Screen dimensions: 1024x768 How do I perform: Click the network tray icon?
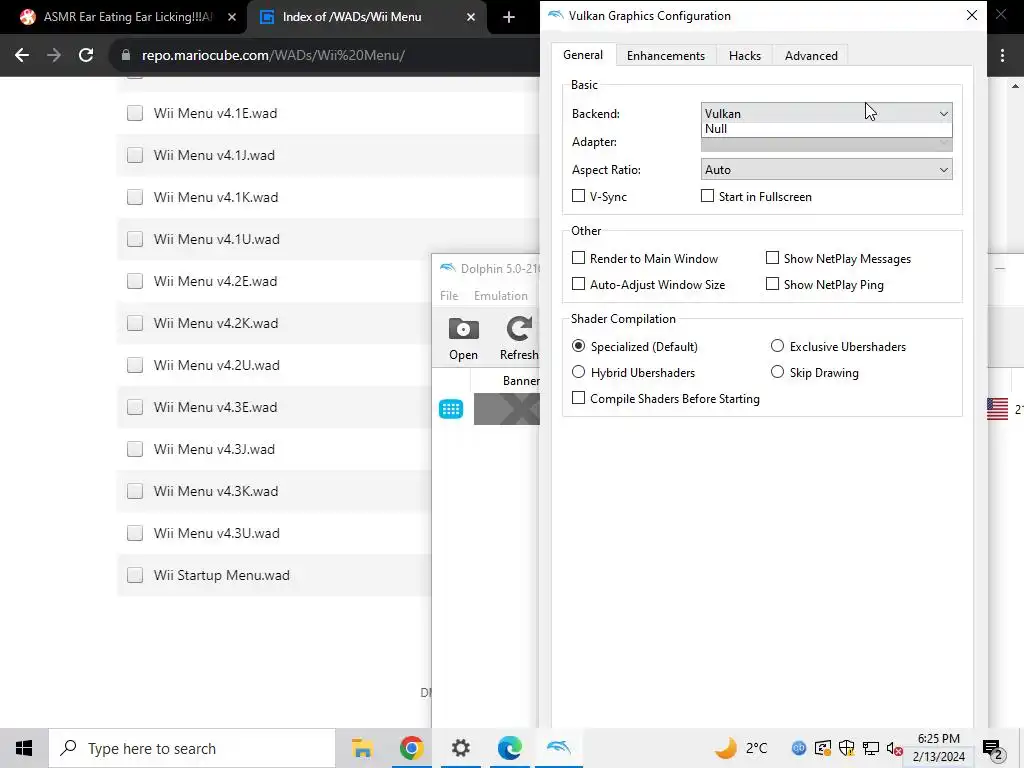click(x=871, y=748)
